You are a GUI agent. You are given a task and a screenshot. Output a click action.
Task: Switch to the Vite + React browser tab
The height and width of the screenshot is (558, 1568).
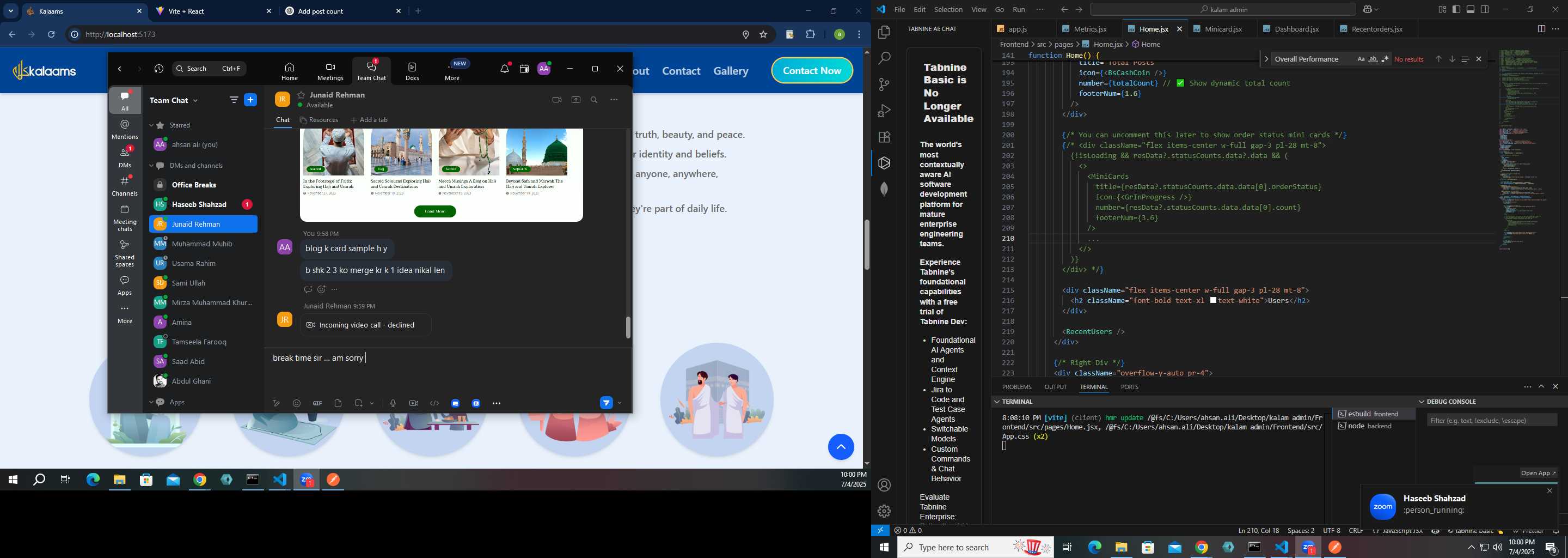[212, 11]
